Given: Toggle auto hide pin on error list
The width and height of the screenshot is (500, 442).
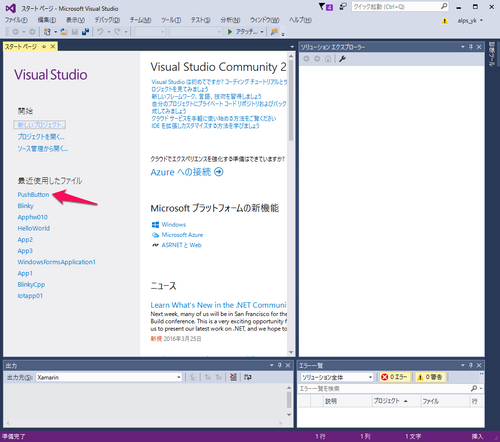Looking at the screenshot, I should [x=471, y=366].
